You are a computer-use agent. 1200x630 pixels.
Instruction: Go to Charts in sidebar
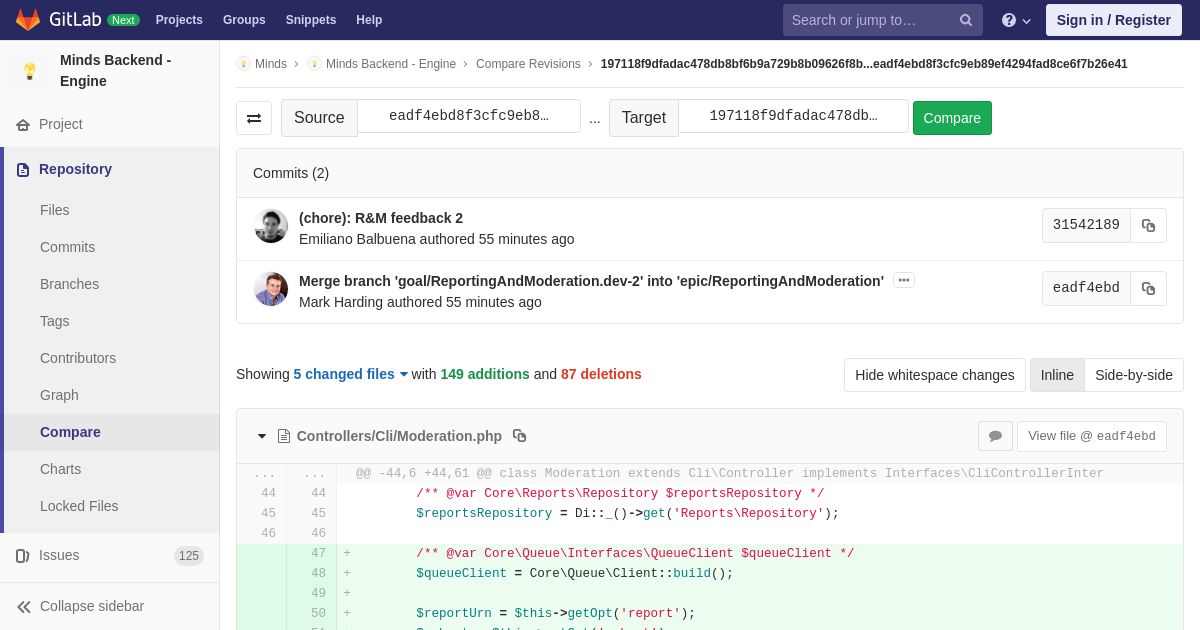point(61,469)
